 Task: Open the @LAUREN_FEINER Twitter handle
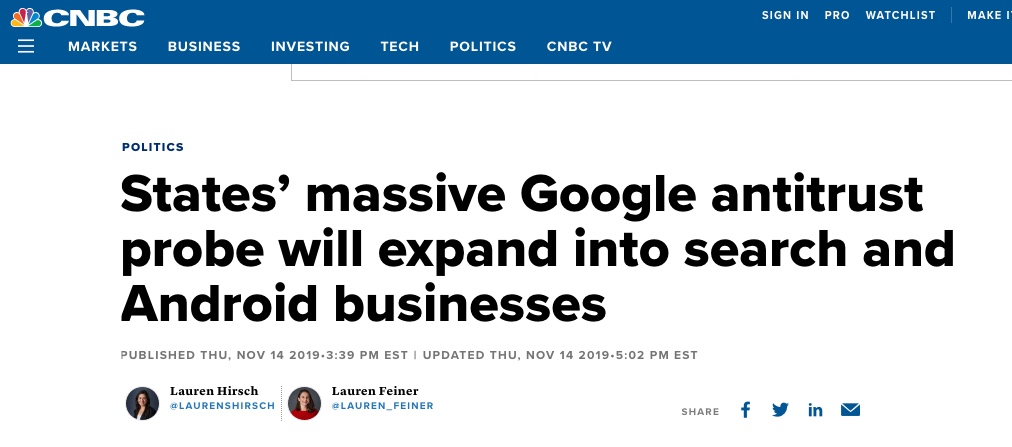tap(383, 406)
